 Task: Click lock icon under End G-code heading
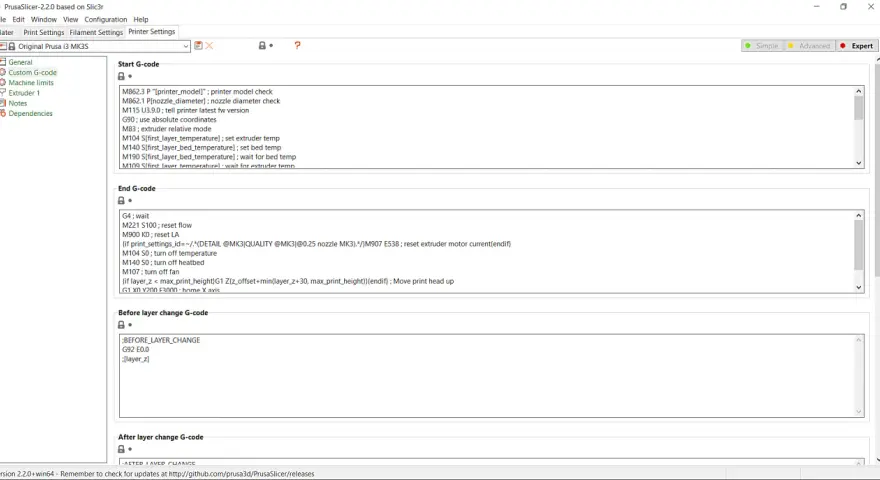[x=121, y=200]
